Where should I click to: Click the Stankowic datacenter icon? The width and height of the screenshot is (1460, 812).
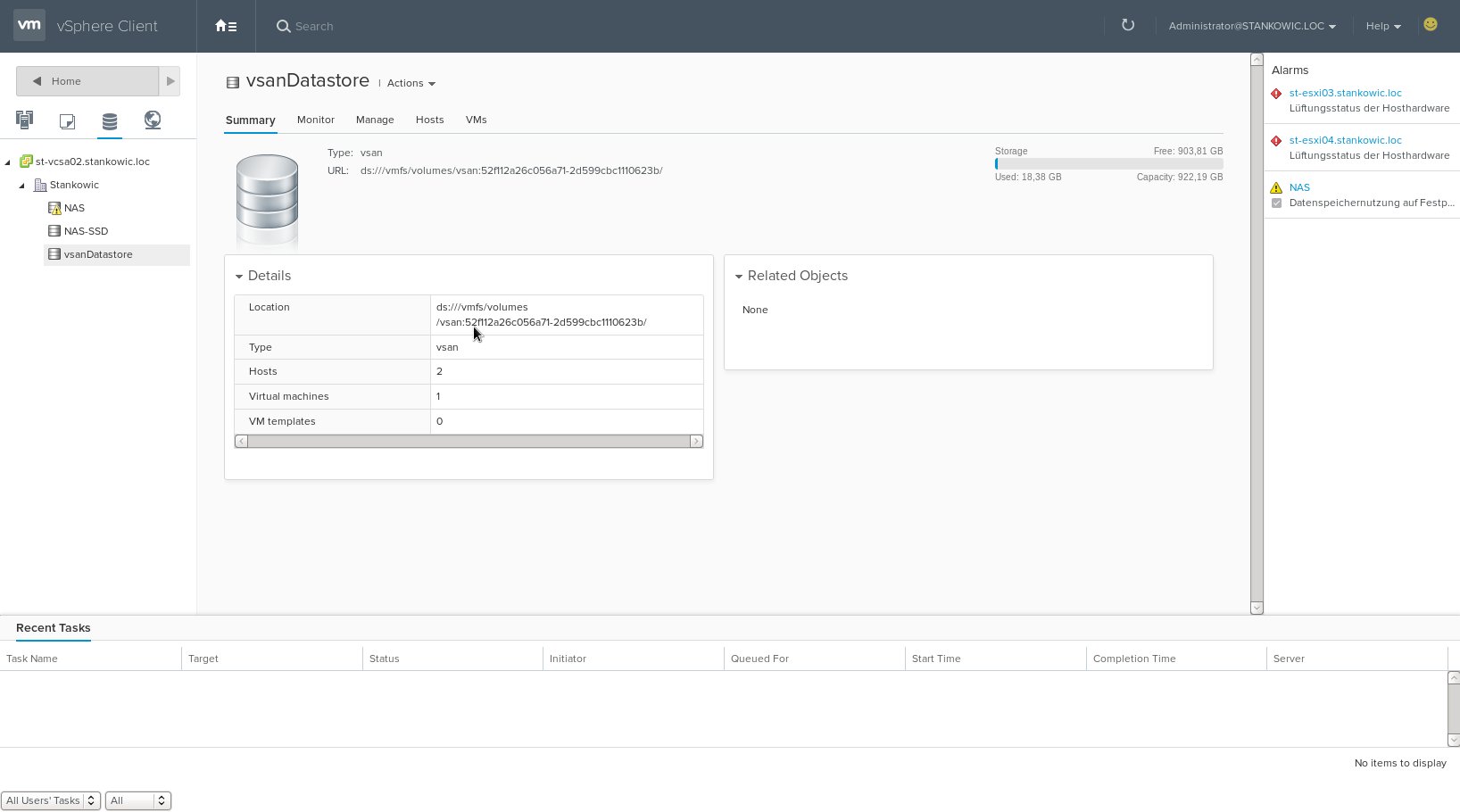[40, 185]
